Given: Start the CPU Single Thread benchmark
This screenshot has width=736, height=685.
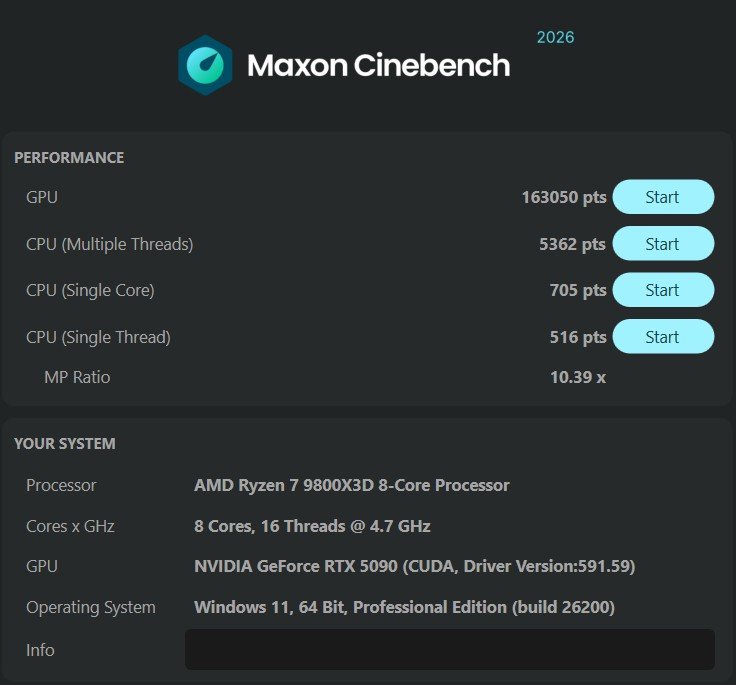Looking at the screenshot, I should [663, 337].
